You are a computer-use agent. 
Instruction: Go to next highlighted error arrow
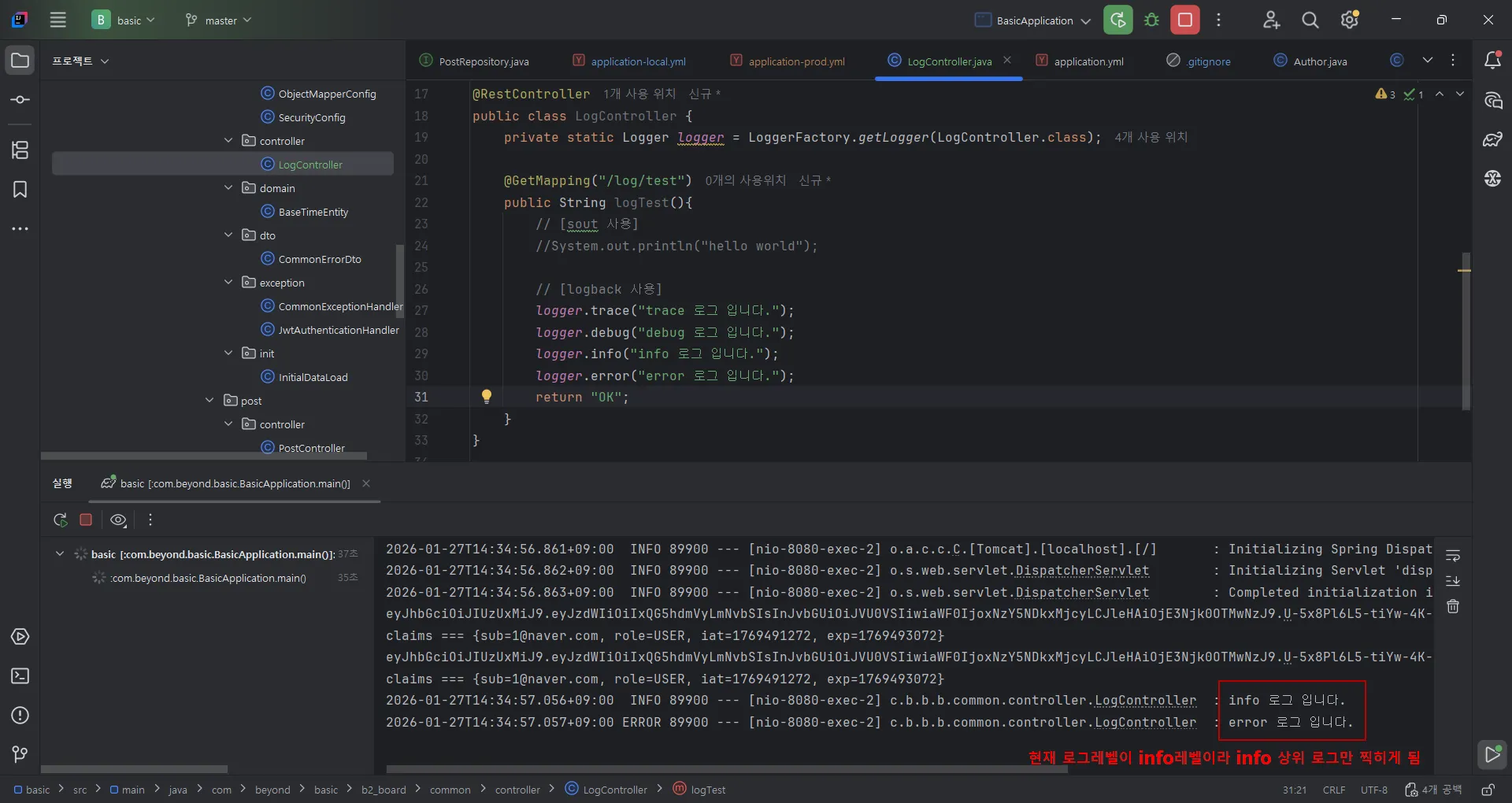[x=1460, y=94]
